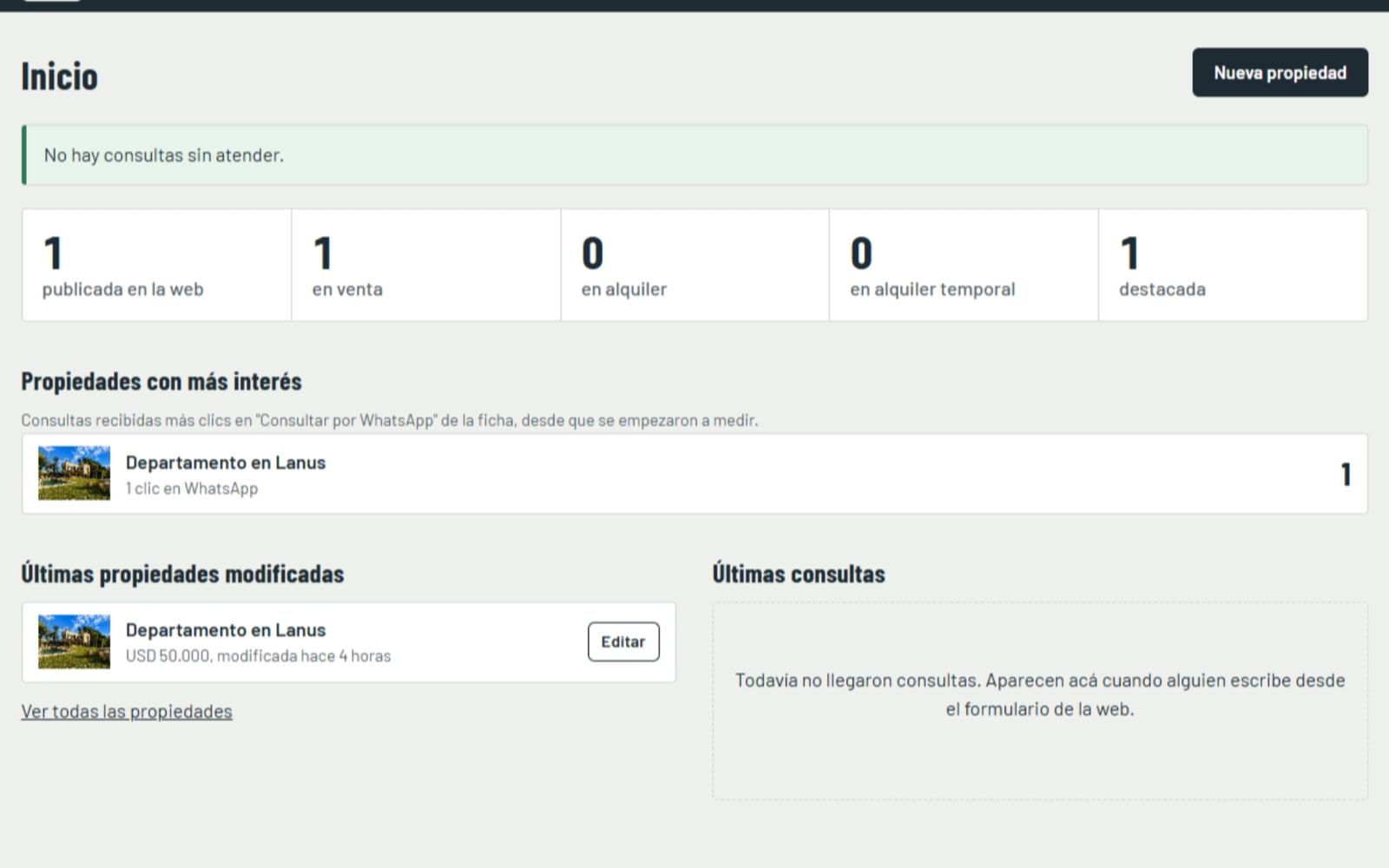Select the 'publicada en la web' stat card
The image size is (1389, 868).
[157, 265]
